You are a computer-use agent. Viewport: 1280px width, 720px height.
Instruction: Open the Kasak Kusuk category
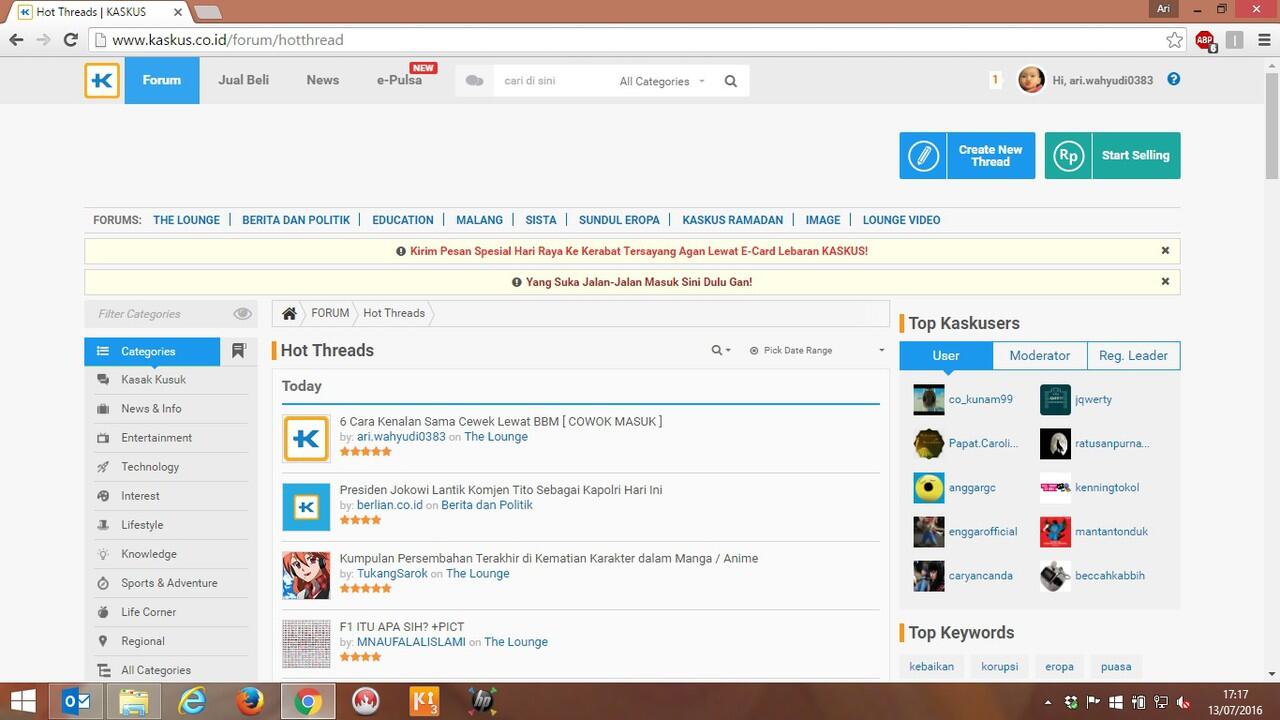coord(153,380)
